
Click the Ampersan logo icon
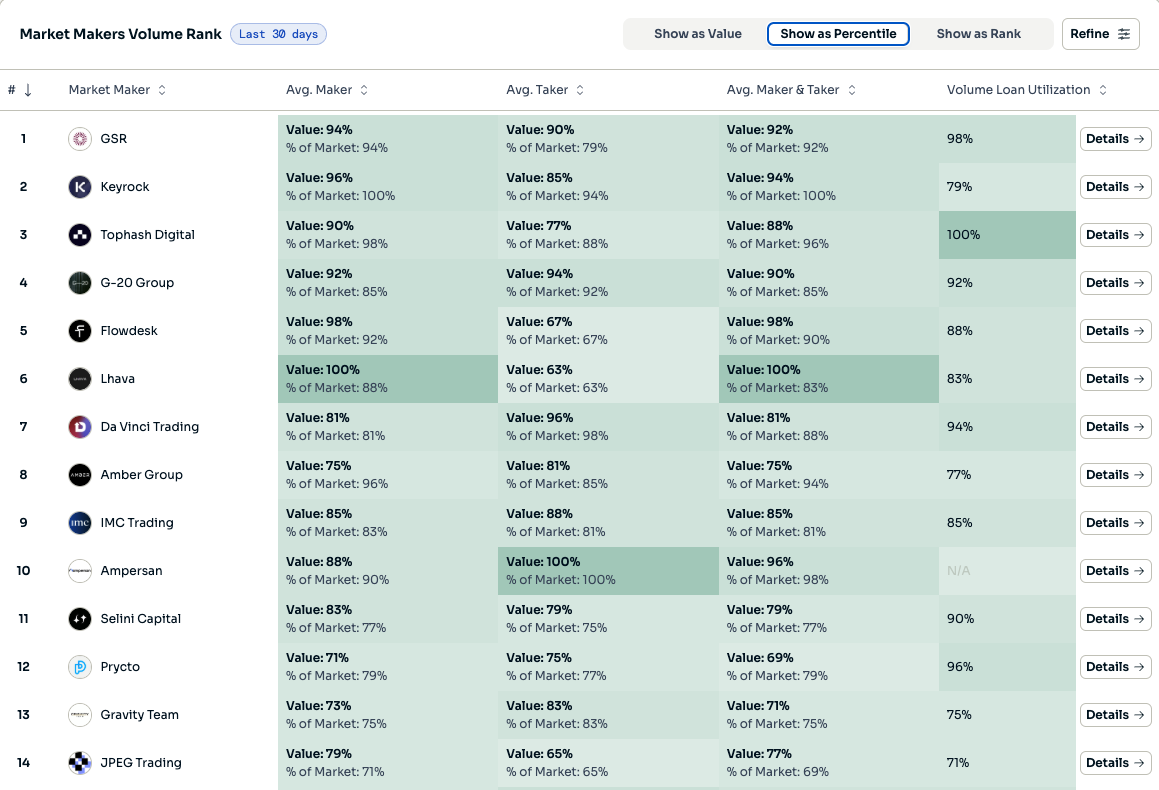tap(80, 571)
